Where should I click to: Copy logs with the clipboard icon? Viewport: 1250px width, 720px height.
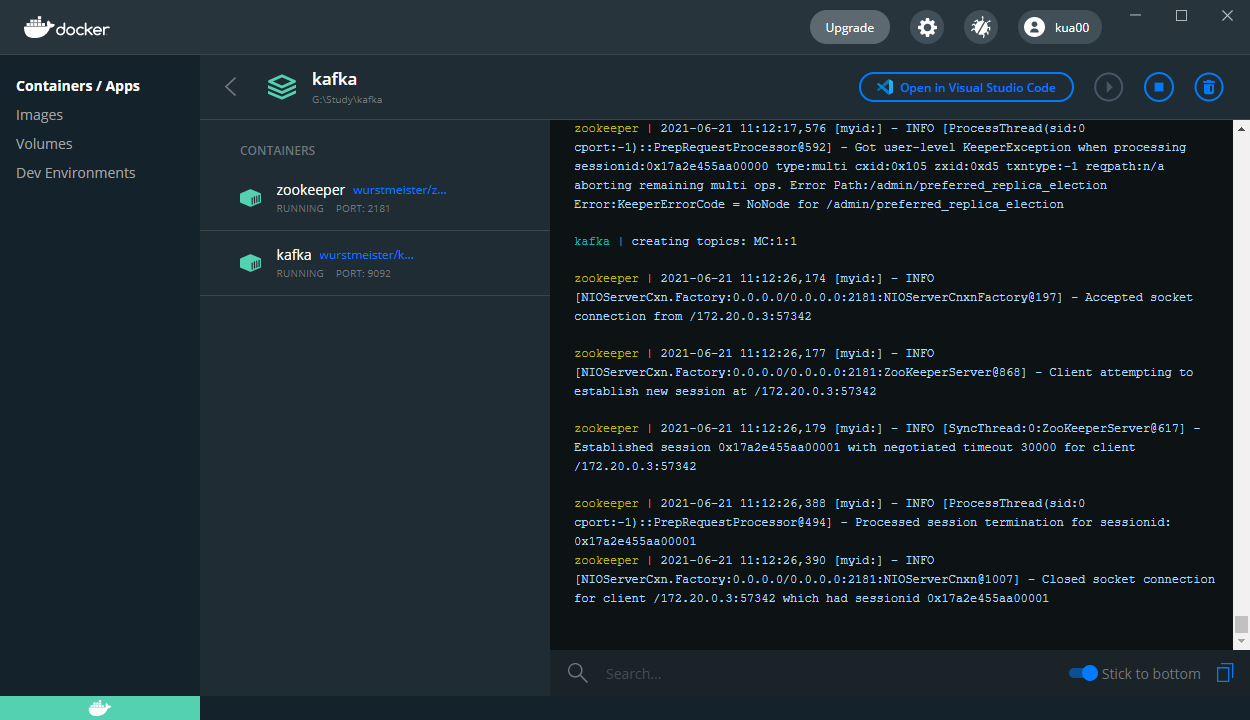1225,673
